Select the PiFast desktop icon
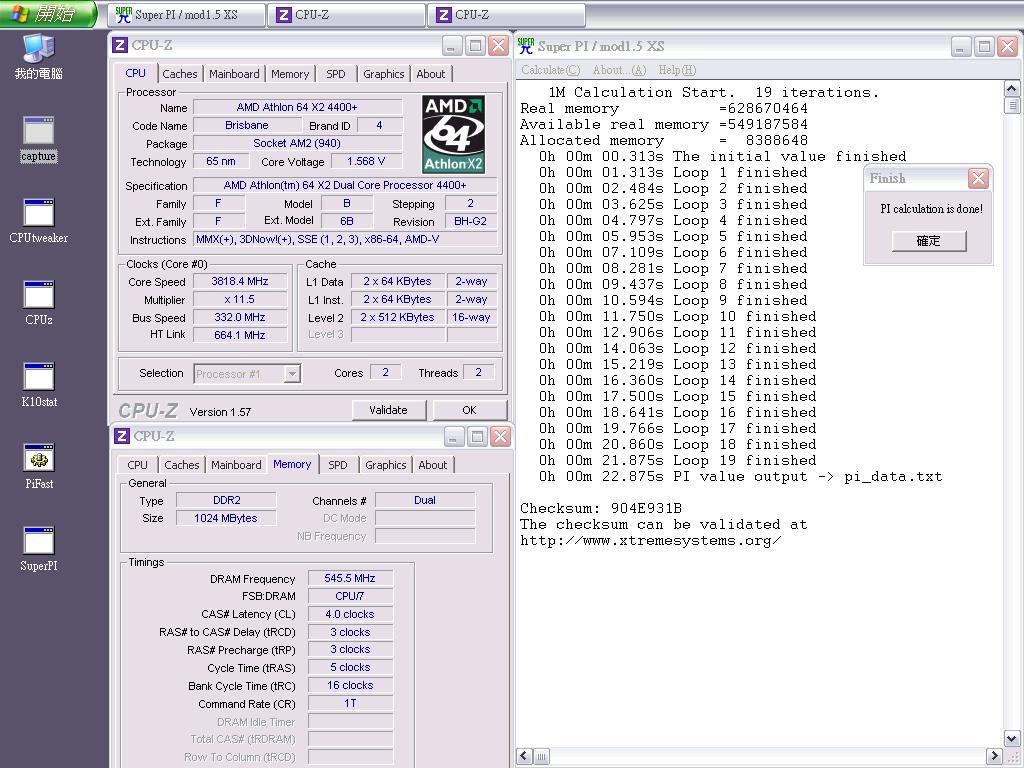 click(x=39, y=466)
